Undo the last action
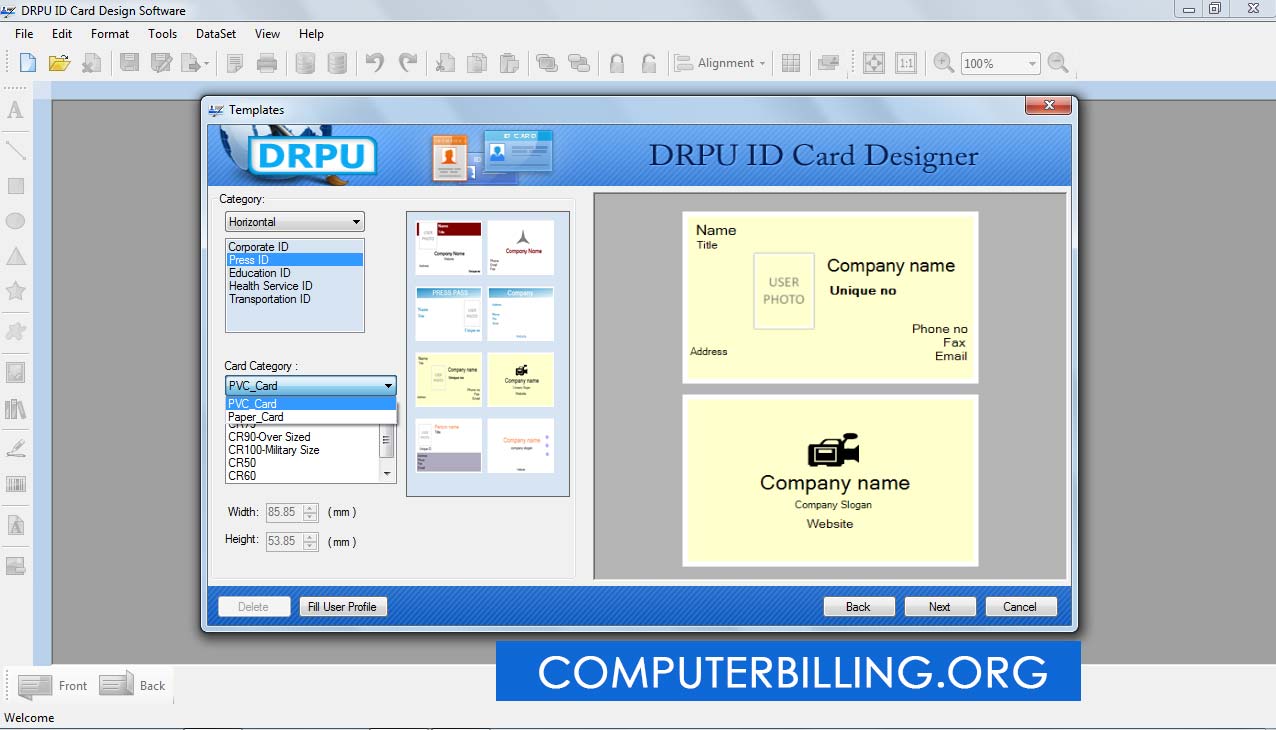The image size is (1276, 730). coord(375,63)
